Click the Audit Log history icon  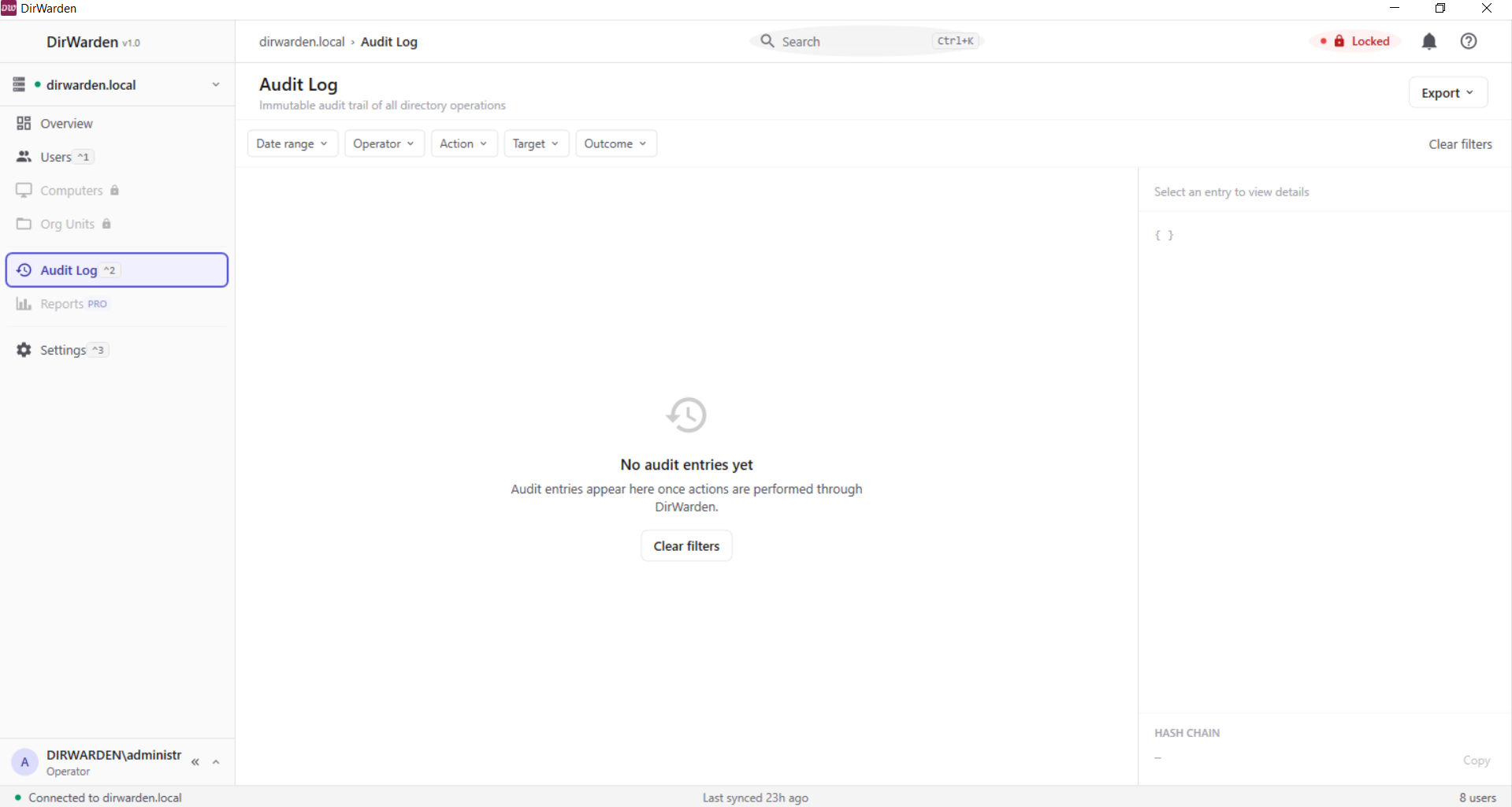coord(24,270)
